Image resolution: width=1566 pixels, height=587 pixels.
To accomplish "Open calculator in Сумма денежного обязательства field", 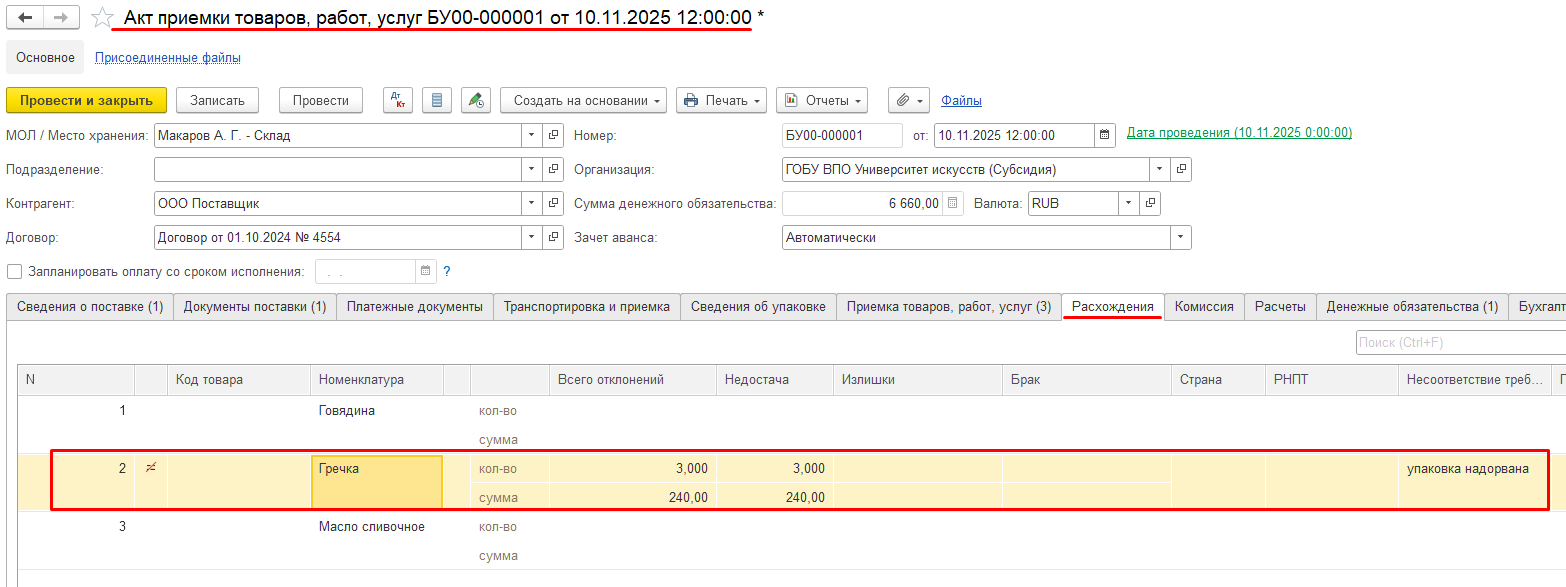I will 954,203.
